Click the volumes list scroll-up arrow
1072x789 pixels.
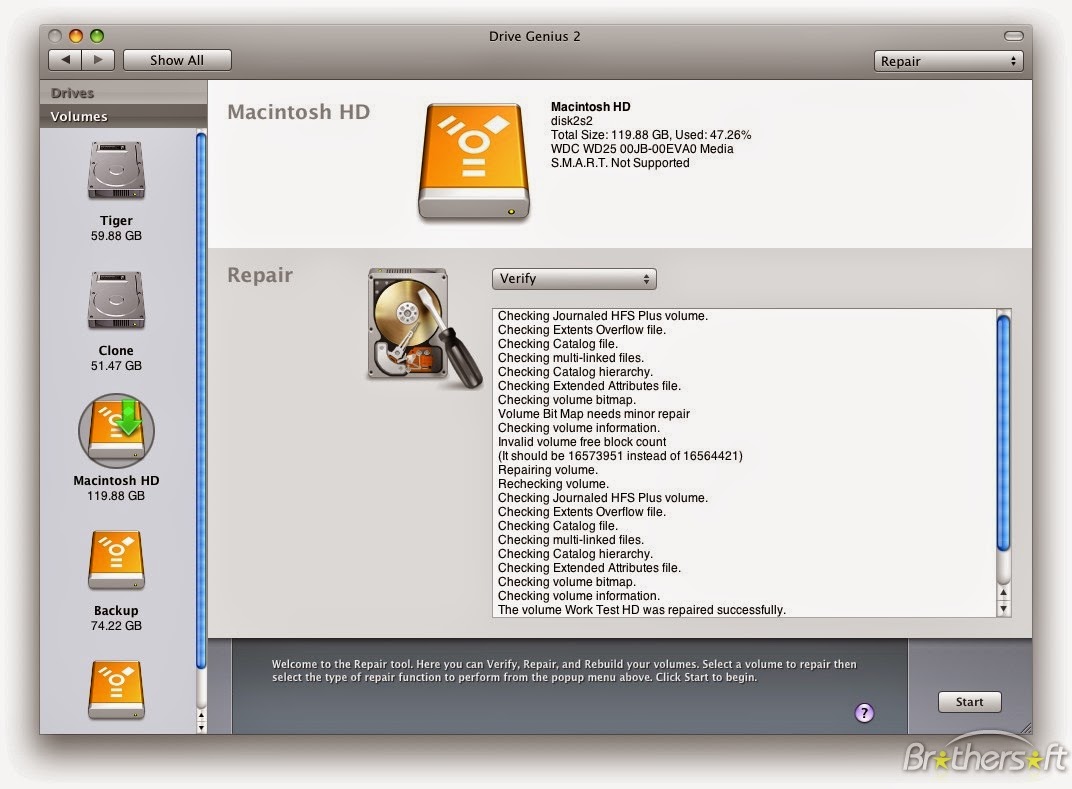tap(201, 716)
